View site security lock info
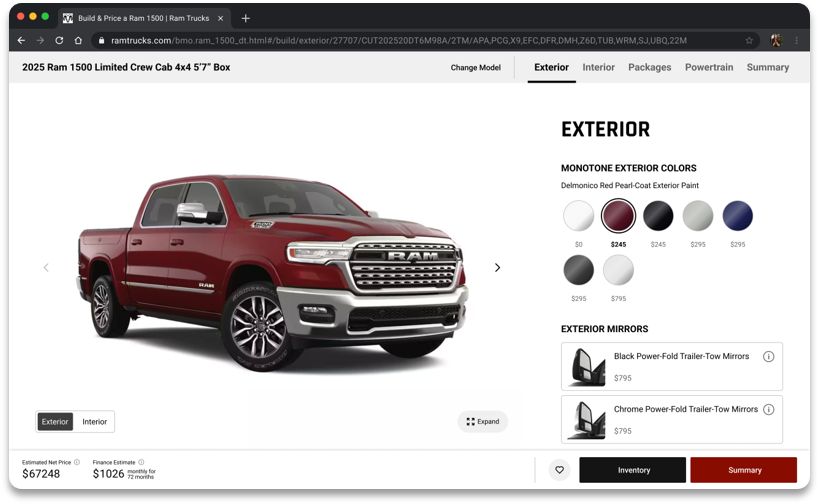The height and width of the screenshot is (504, 819). point(101,40)
